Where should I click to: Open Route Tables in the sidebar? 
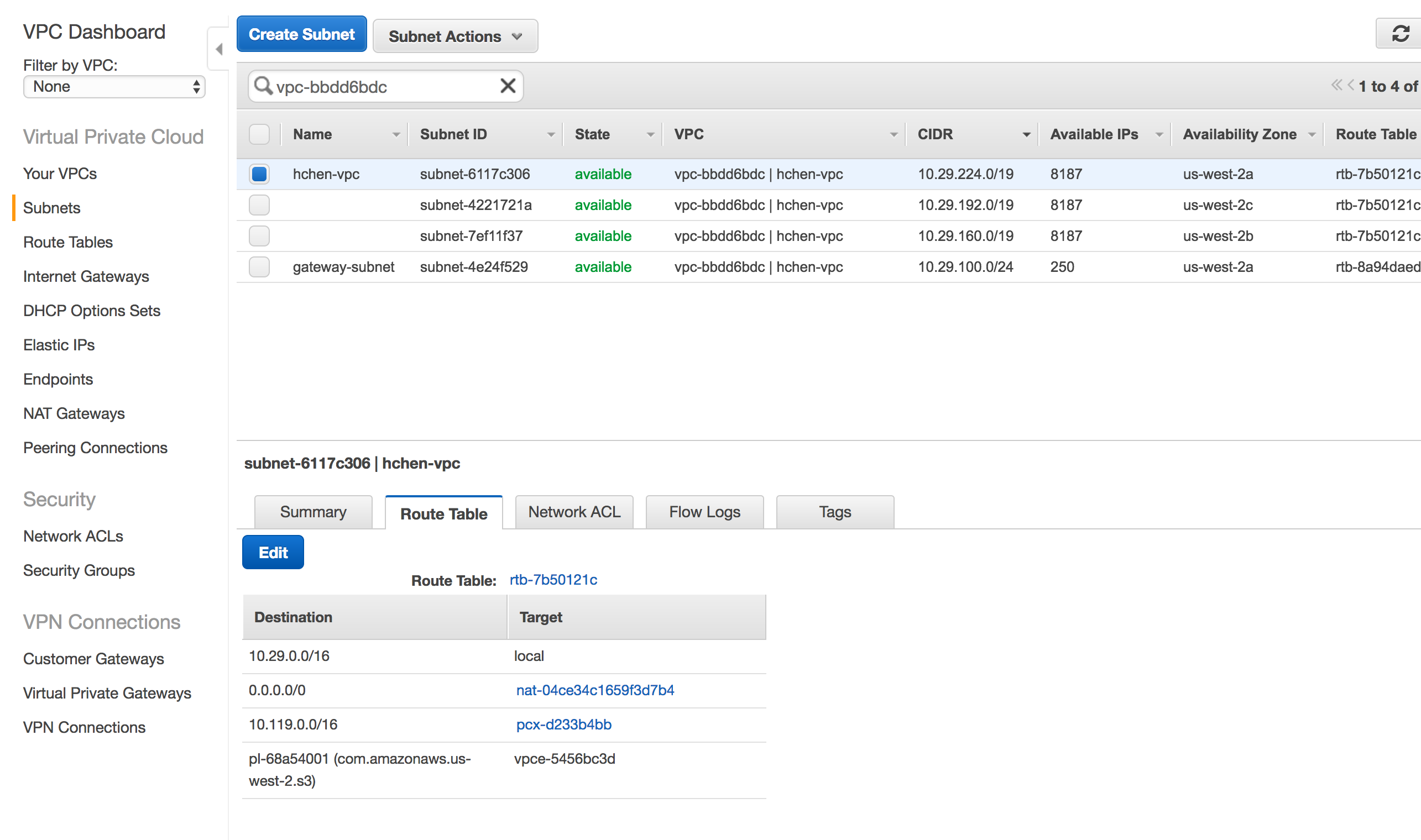(68, 242)
